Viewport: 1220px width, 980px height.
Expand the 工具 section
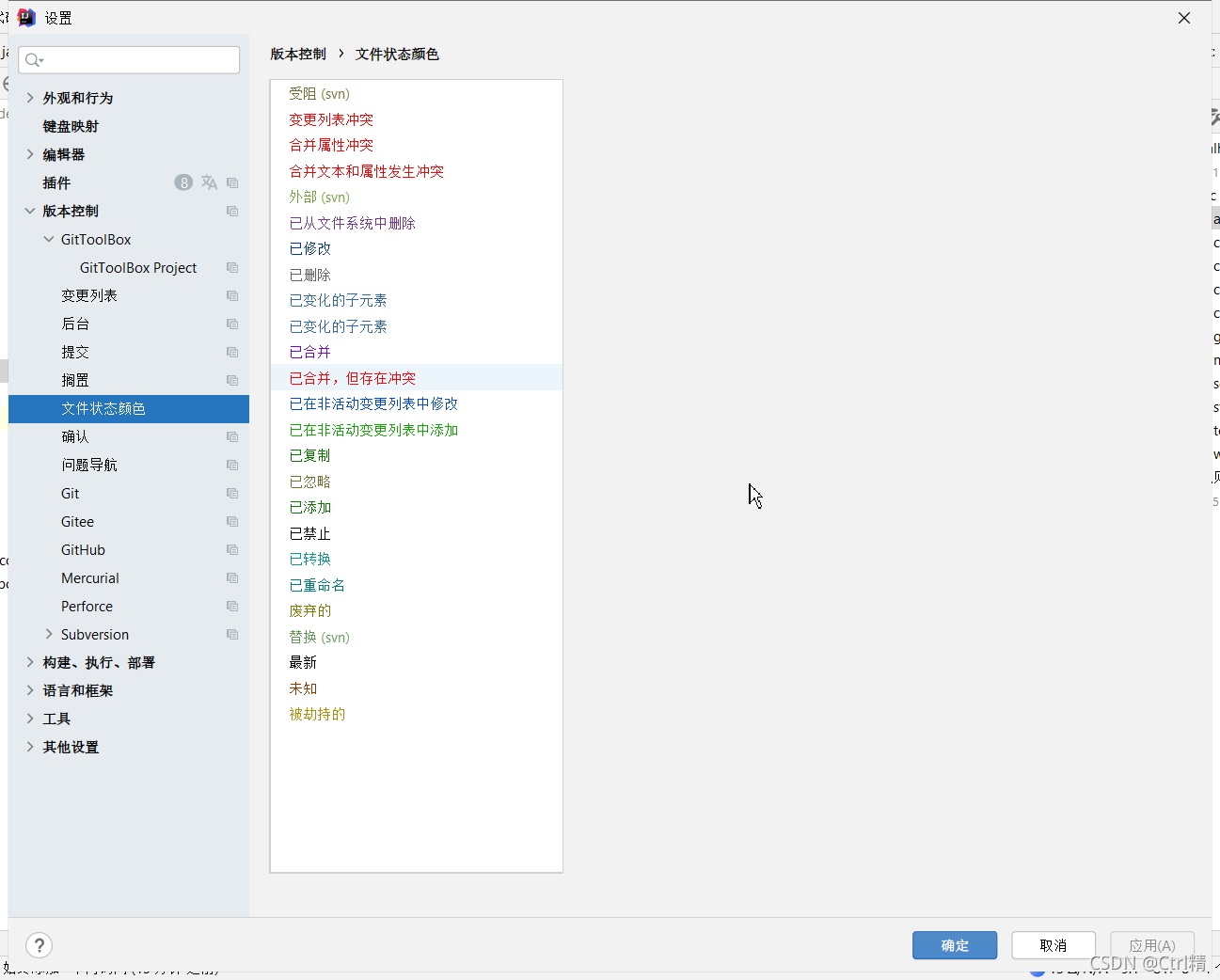tap(30, 719)
